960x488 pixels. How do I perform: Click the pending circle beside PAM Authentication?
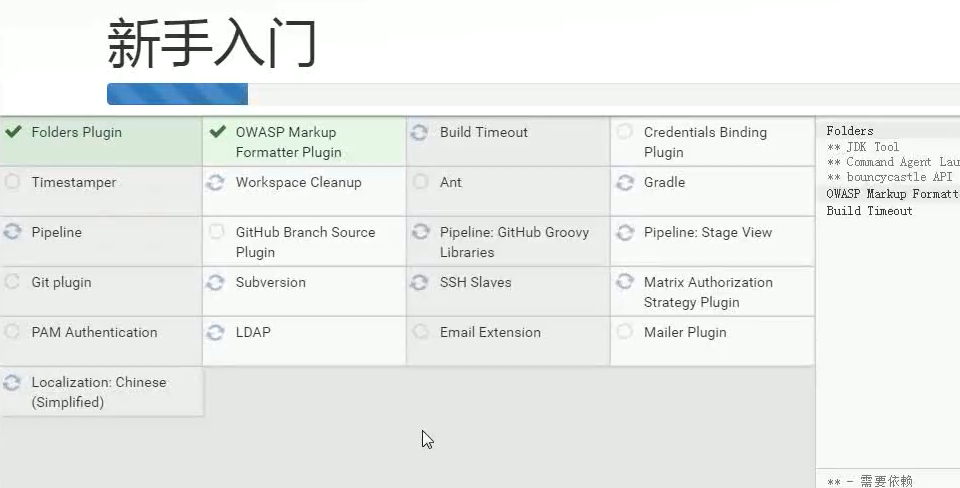point(12,332)
